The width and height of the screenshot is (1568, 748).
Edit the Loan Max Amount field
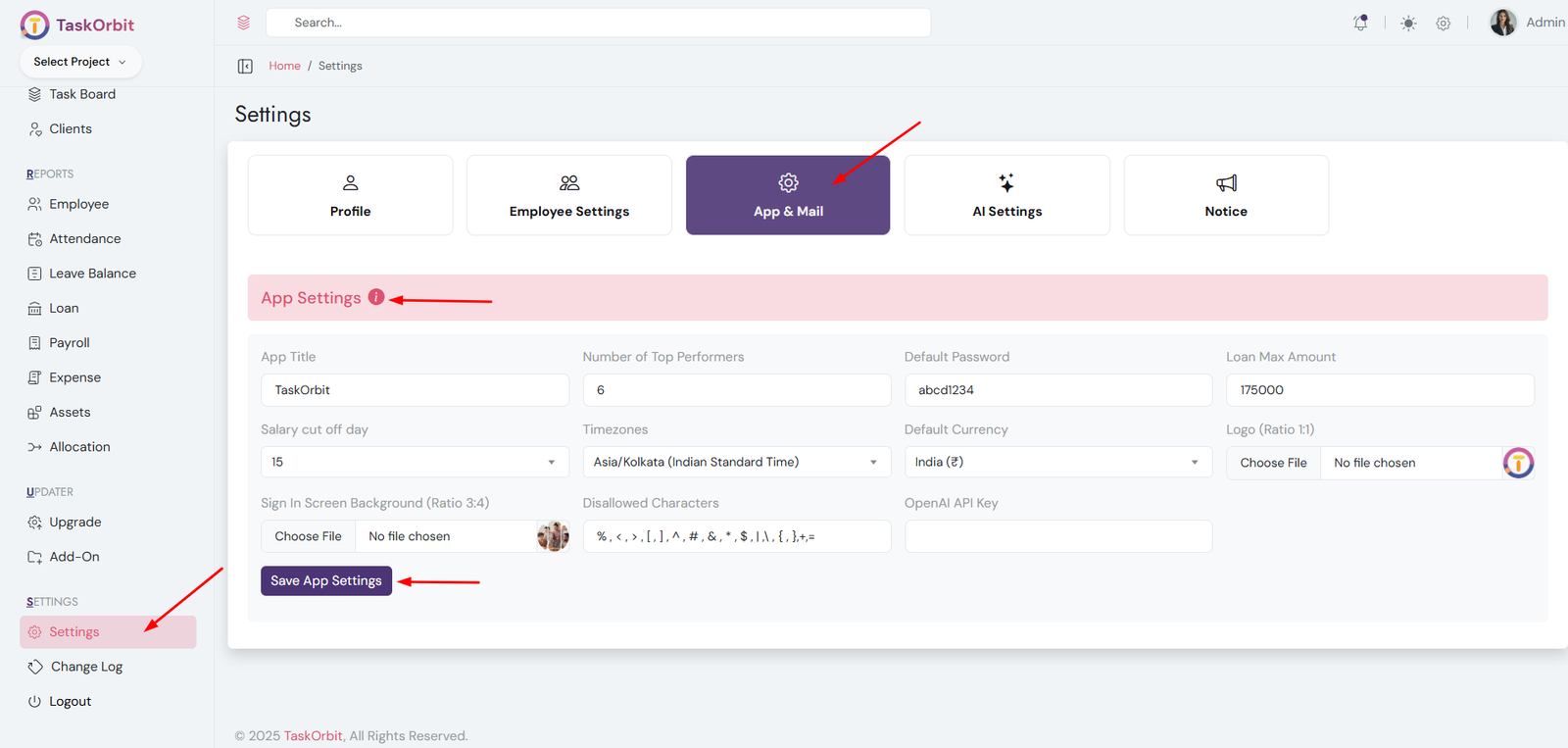[1380, 390]
